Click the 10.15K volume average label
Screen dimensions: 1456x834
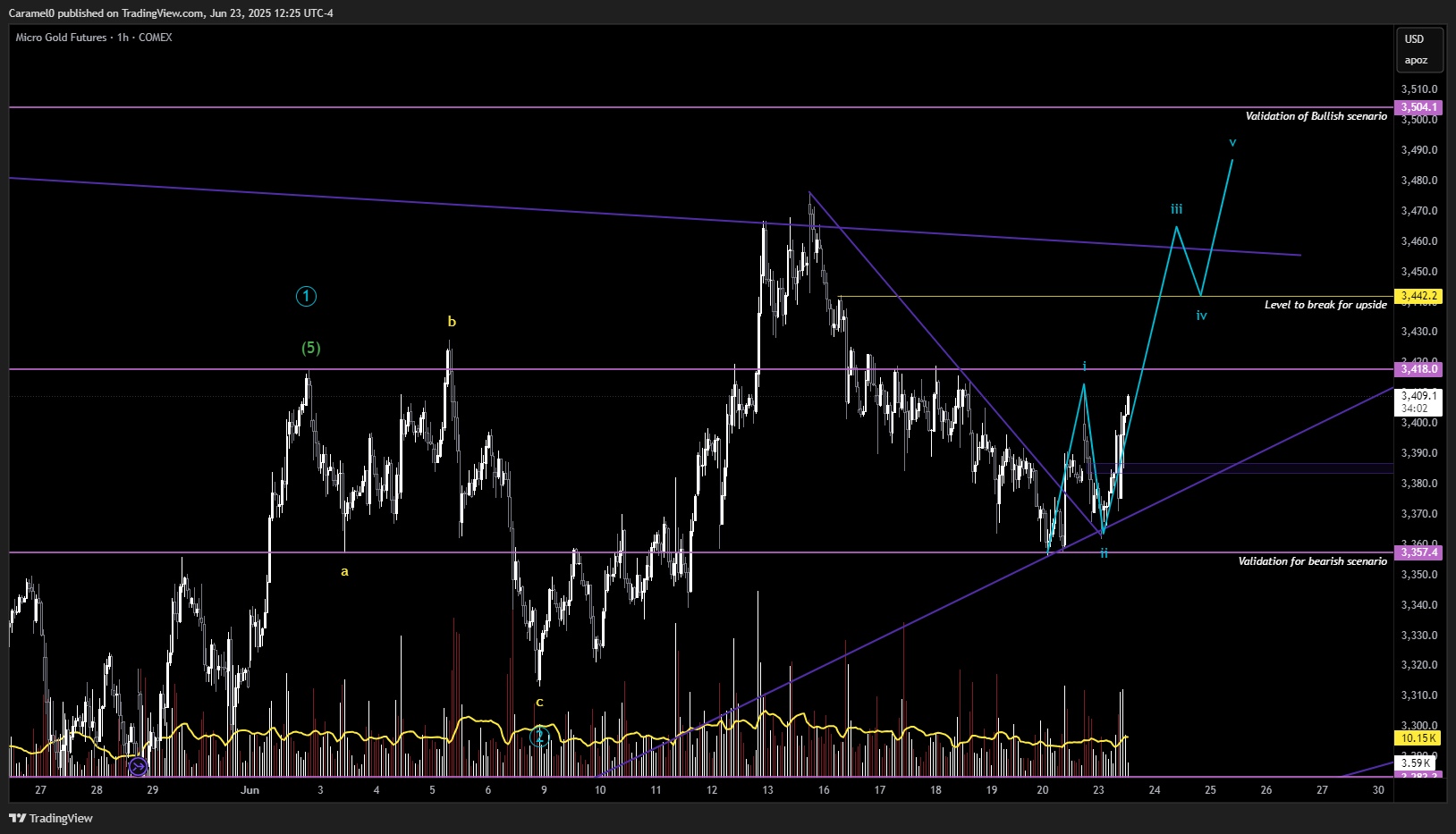[x=1418, y=738]
